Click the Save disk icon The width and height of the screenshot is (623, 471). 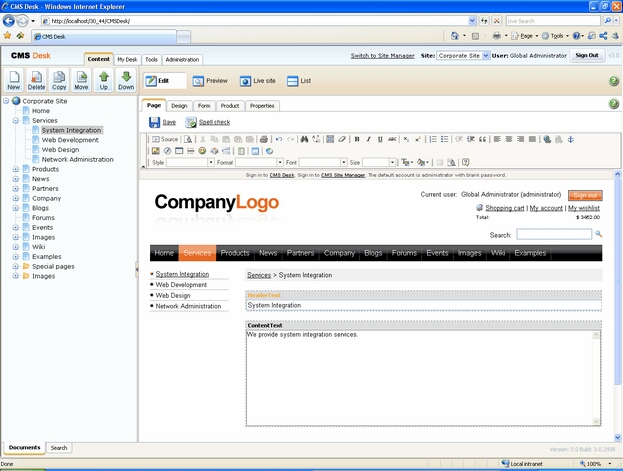(162, 122)
